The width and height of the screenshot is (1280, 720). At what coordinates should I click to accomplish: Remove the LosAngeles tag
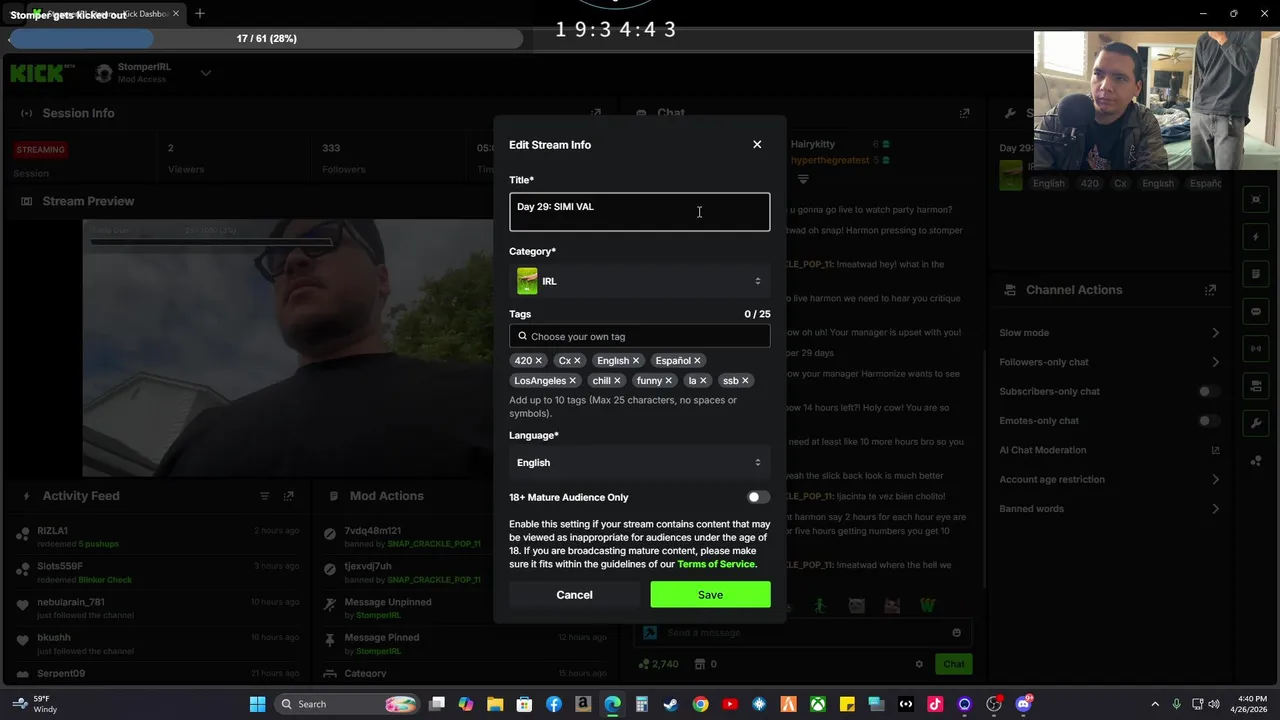coord(573,381)
